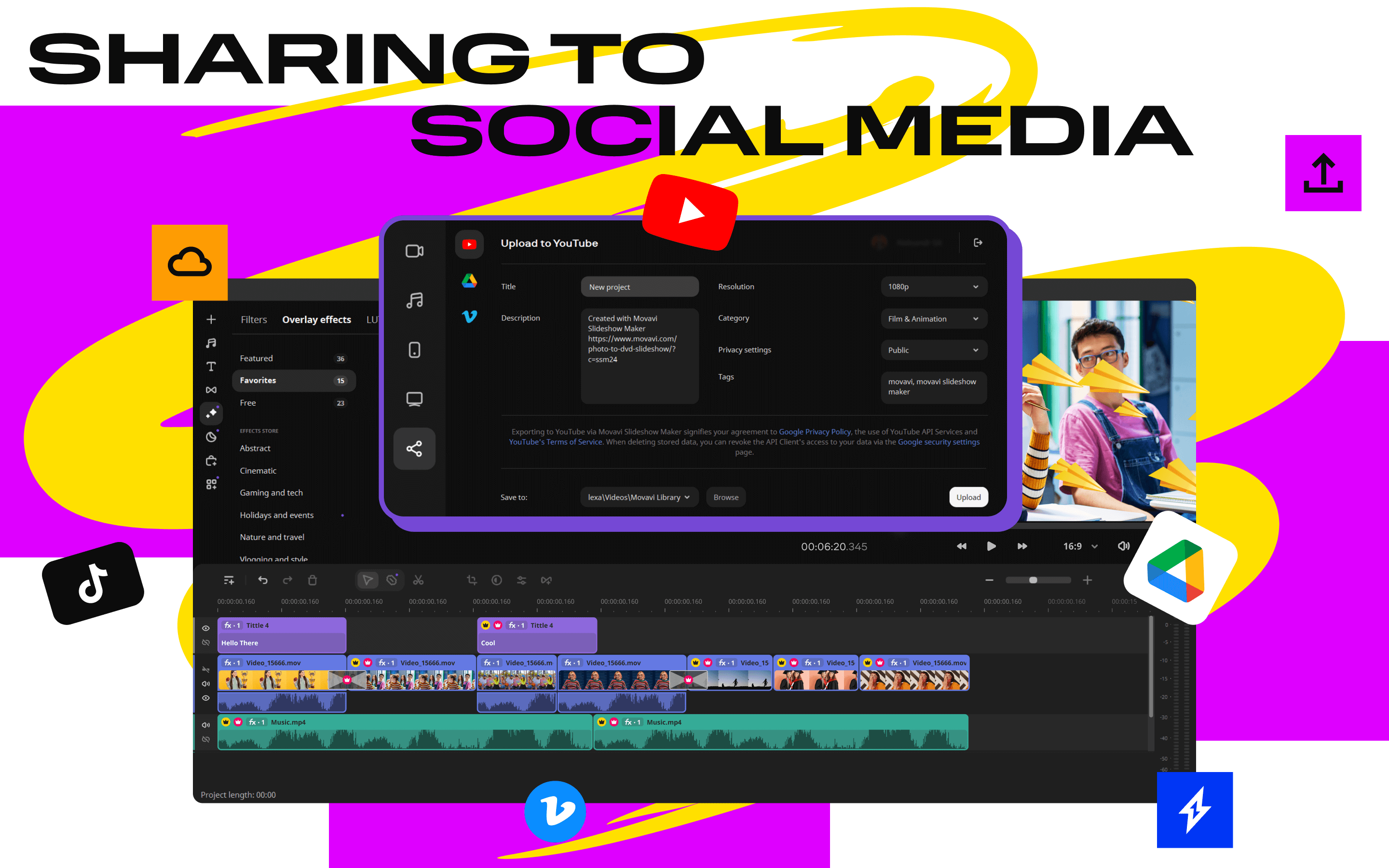Image resolution: width=1389 pixels, height=868 pixels.
Task: Sign out of YouTube account icon
Action: 978,243
